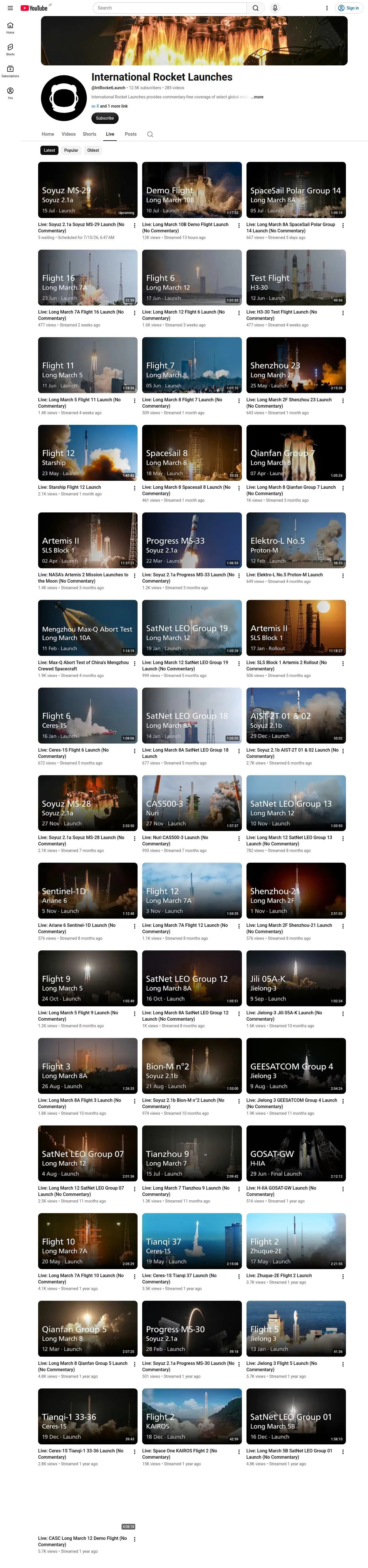Play the Tianqi 37 Ceres-1S thumbnail
The image size is (368, 1568).
192,1241
